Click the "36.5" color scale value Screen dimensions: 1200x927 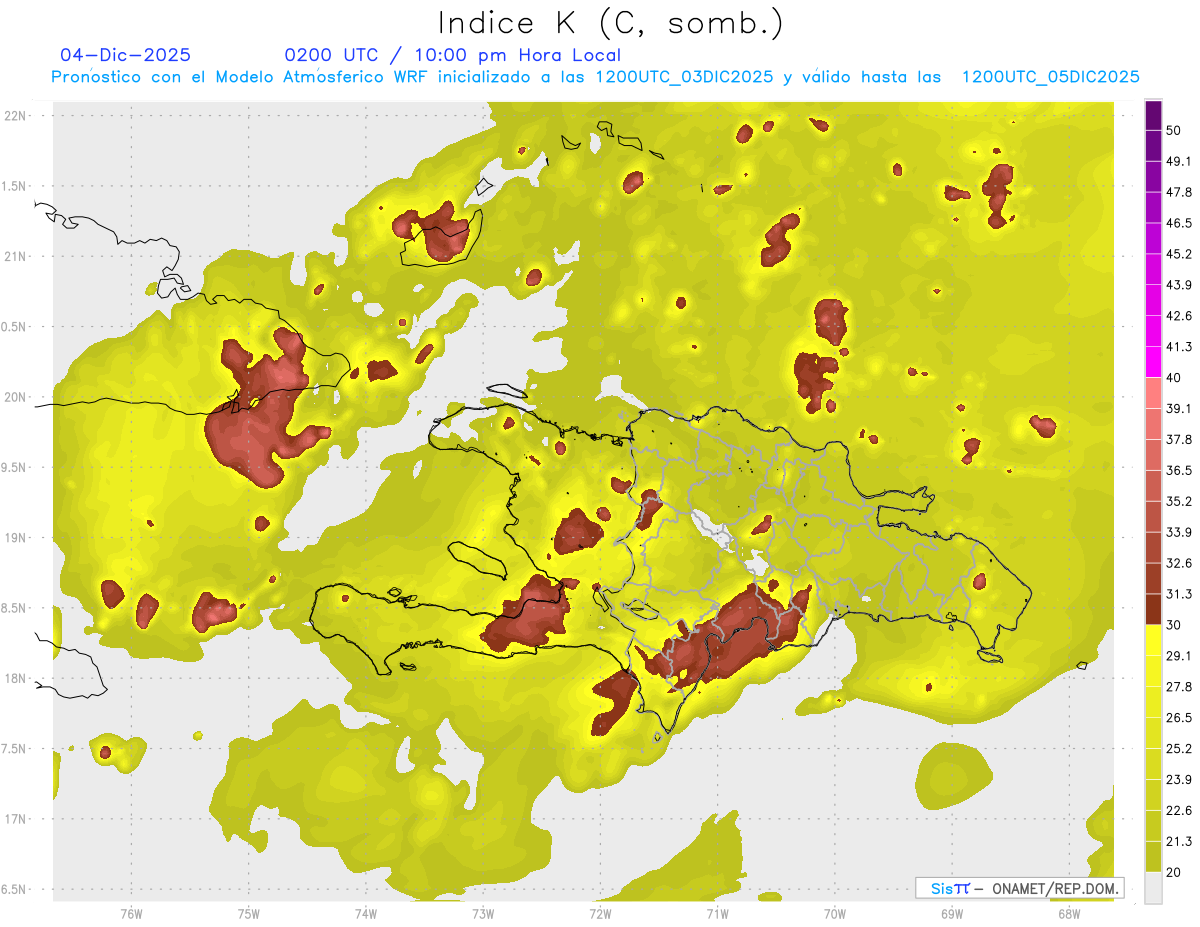pyautogui.click(x=1179, y=470)
